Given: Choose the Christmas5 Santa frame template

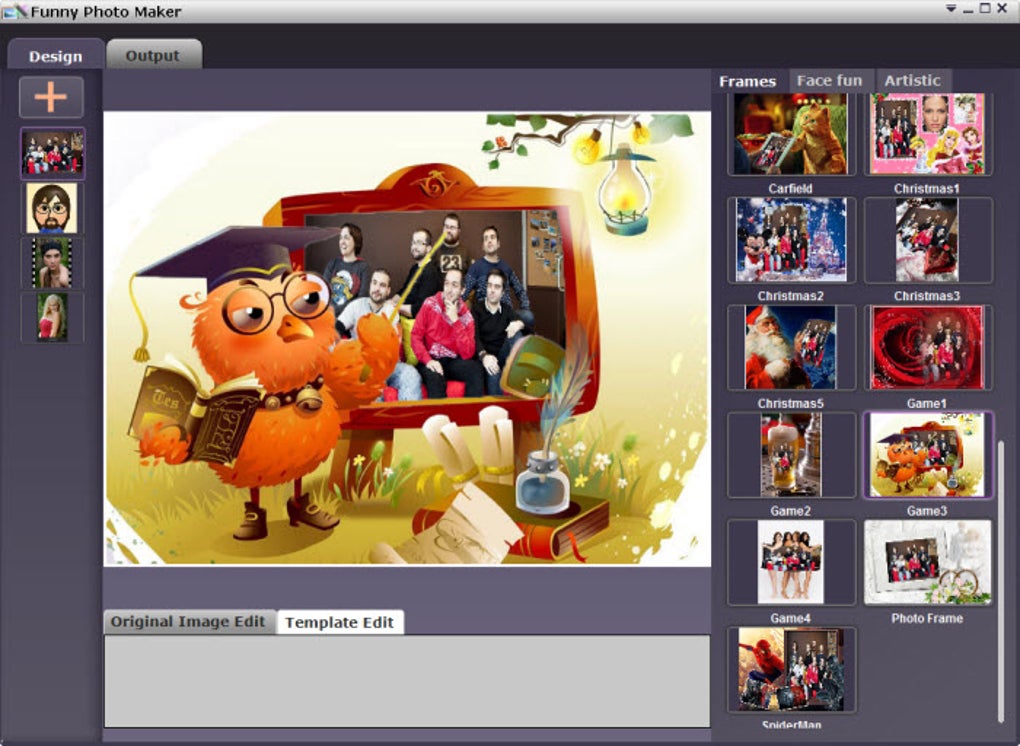Looking at the screenshot, I should [x=791, y=347].
